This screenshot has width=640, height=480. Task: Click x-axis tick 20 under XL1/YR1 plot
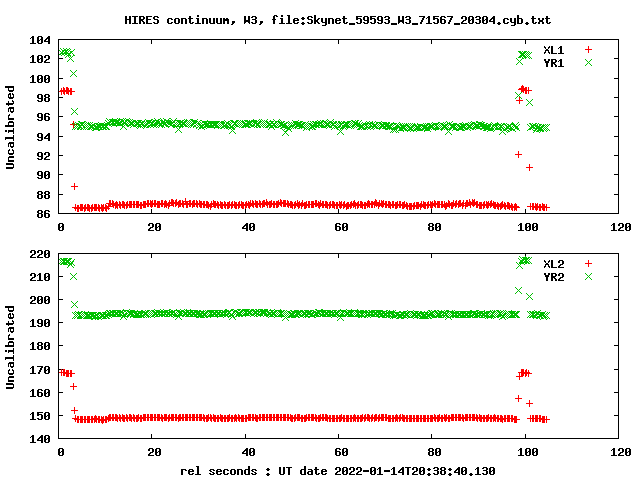click(x=154, y=227)
